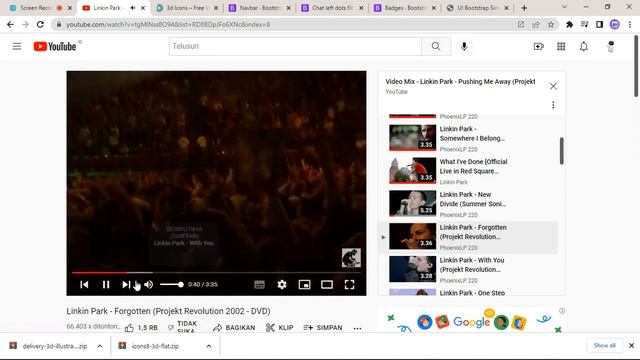Play Somewhere I Belong from the playlist

coord(468,138)
